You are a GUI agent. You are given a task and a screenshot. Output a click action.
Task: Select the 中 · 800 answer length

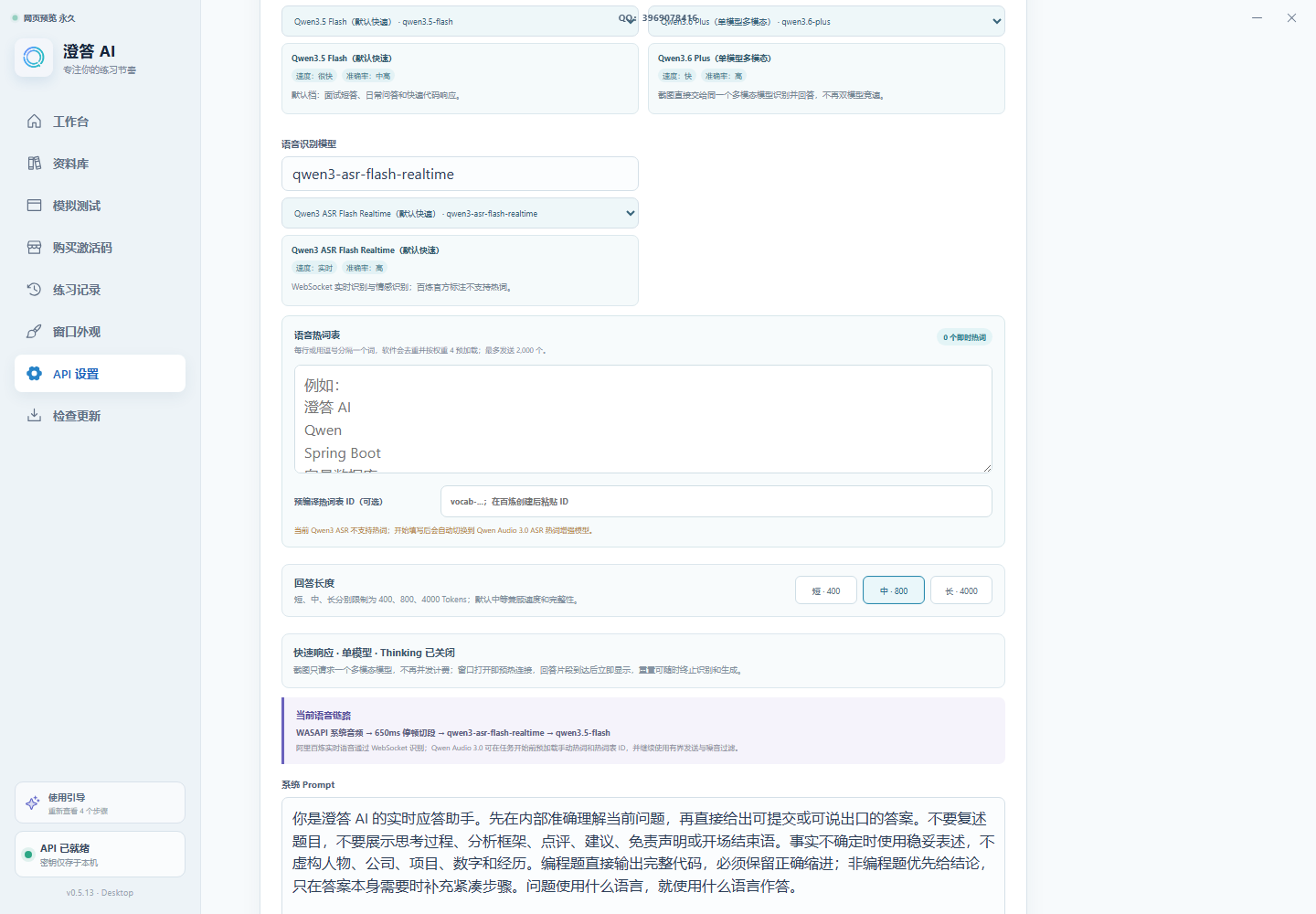[894, 590]
